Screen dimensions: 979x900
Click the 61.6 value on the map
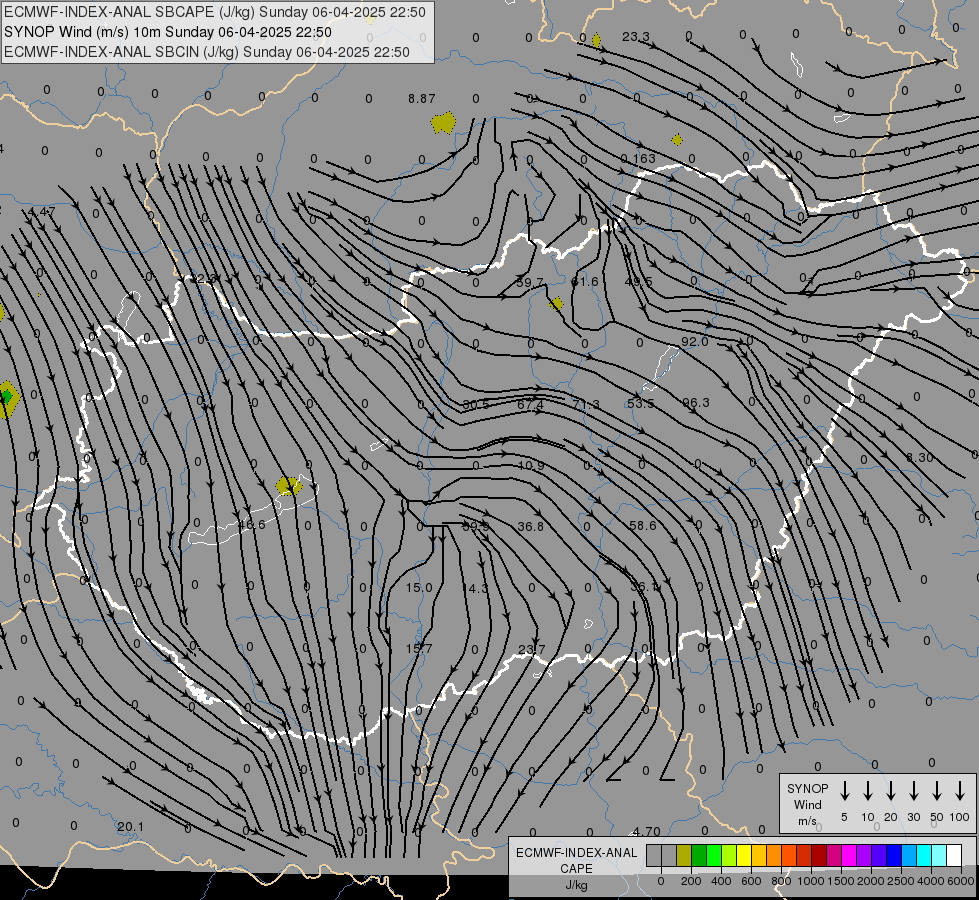(584, 282)
